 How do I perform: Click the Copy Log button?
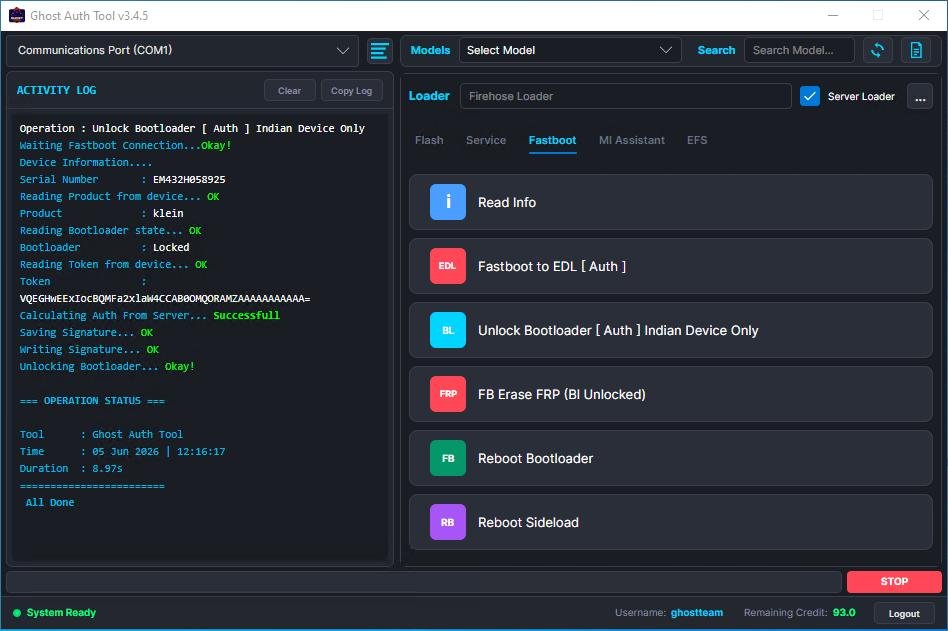coord(351,91)
